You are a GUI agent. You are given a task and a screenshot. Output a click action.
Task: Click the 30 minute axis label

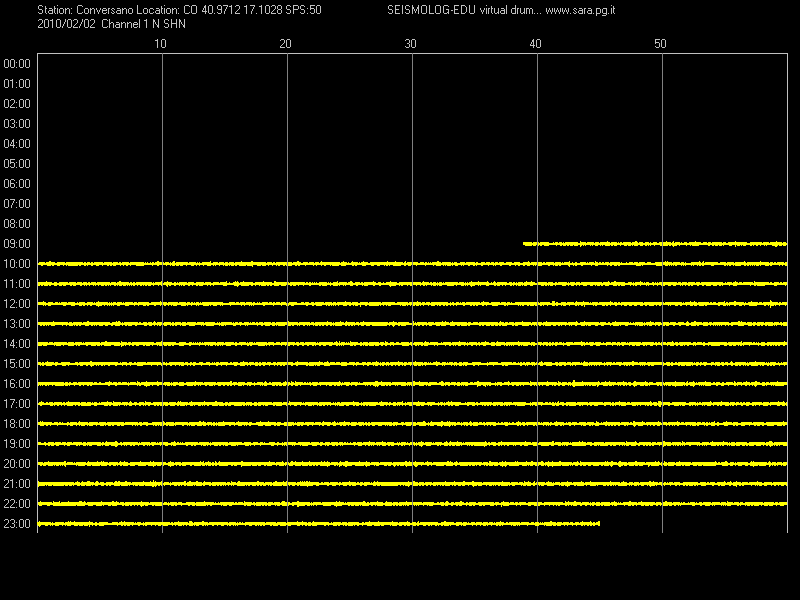[x=410, y=44]
